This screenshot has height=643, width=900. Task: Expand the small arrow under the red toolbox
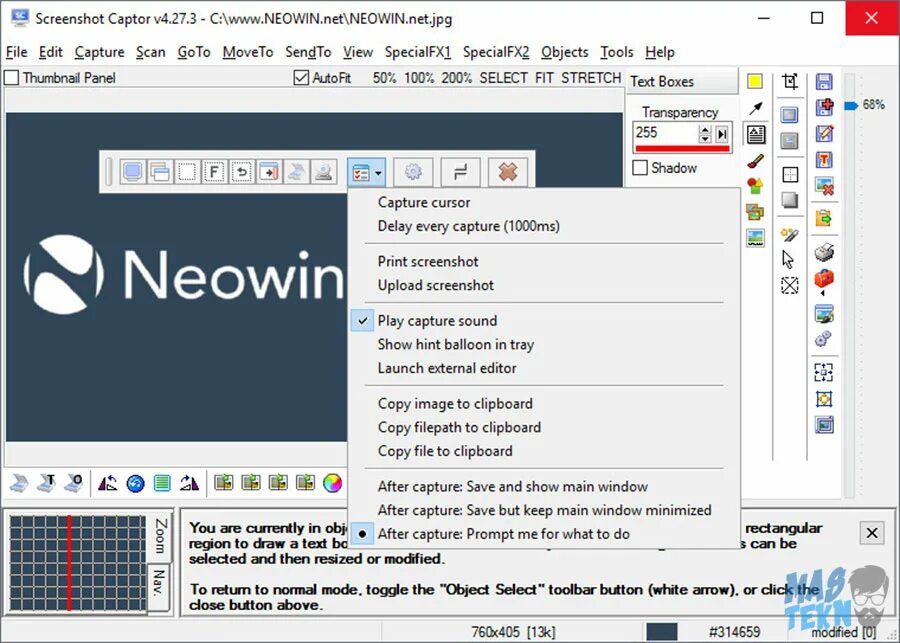click(823, 293)
